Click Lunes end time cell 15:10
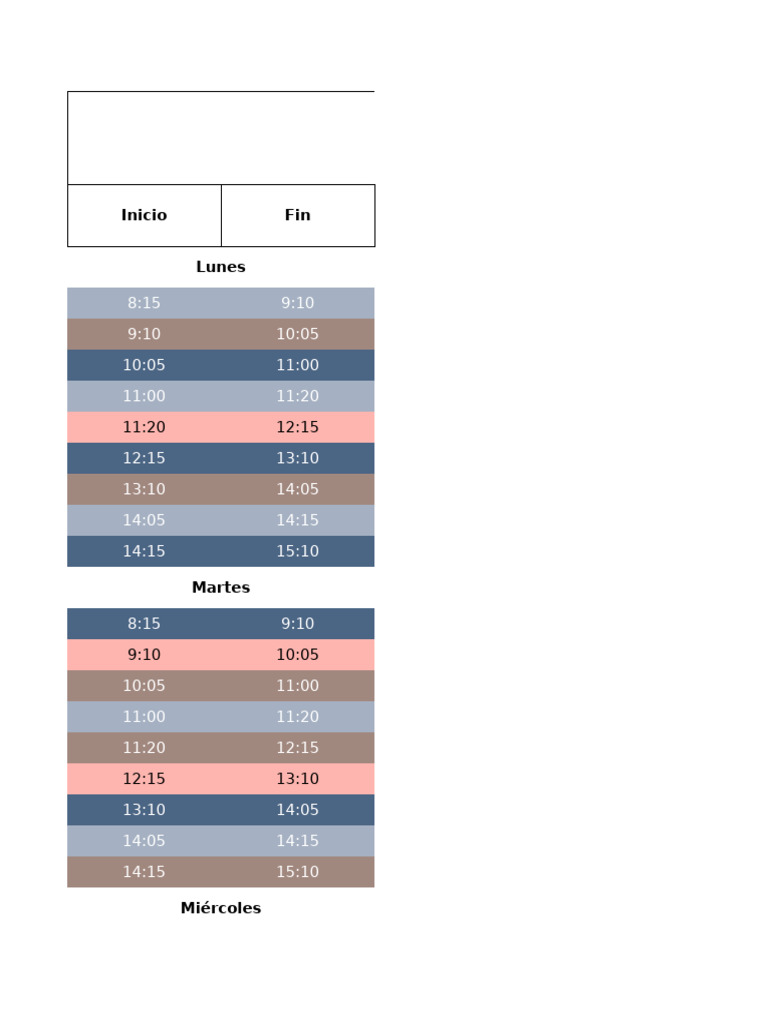 click(x=297, y=551)
